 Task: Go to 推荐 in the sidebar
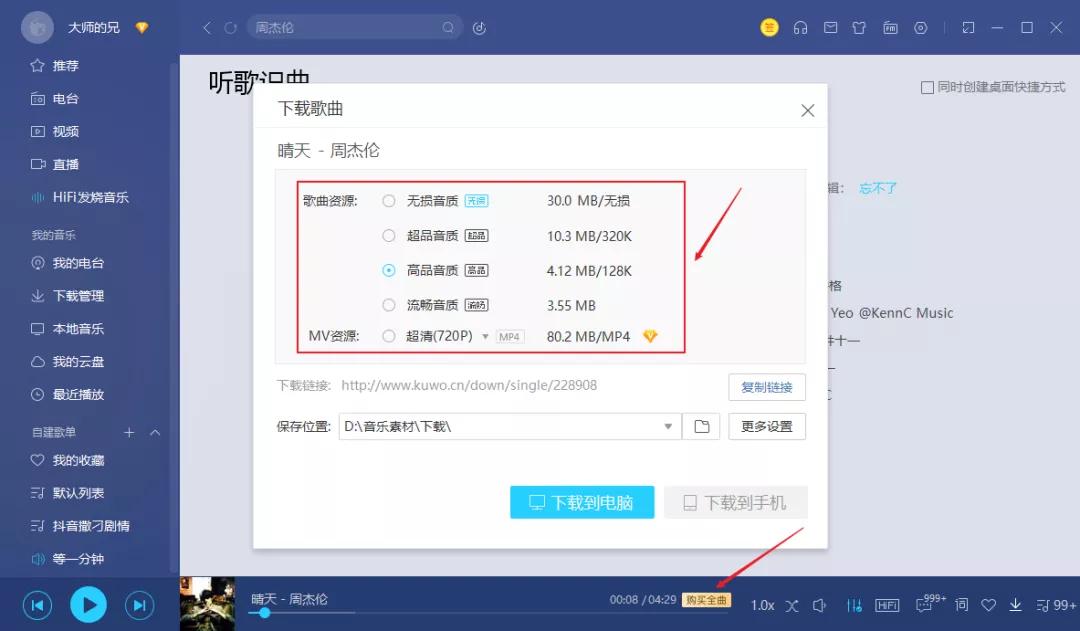pyautogui.click(x=57, y=65)
